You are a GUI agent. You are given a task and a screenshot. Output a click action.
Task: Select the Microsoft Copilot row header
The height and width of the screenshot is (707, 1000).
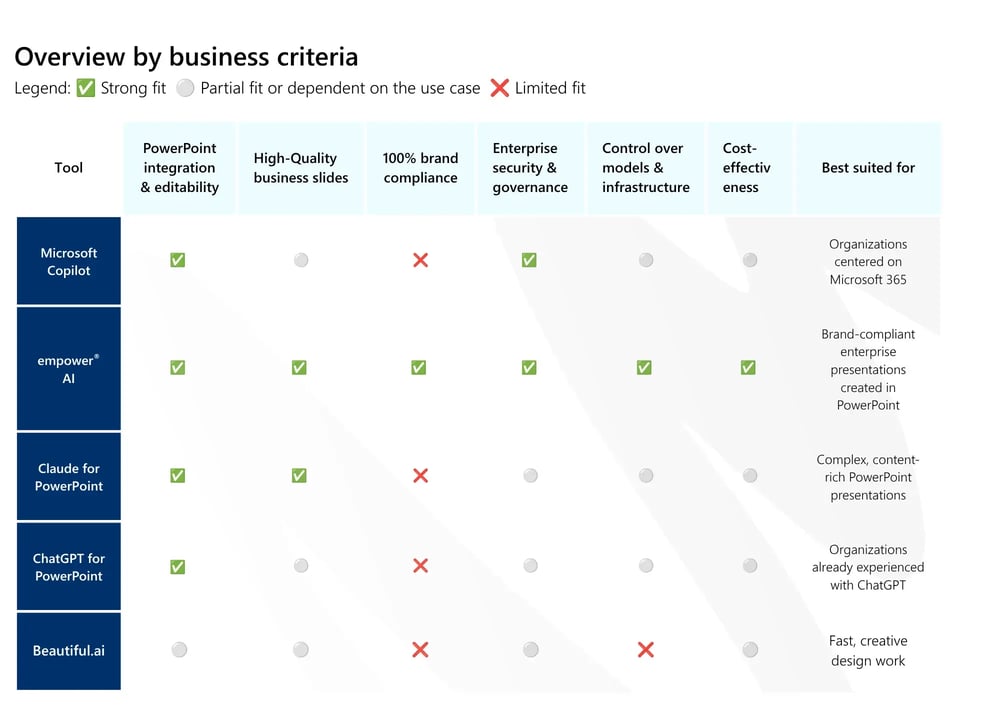click(x=69, y=261)
